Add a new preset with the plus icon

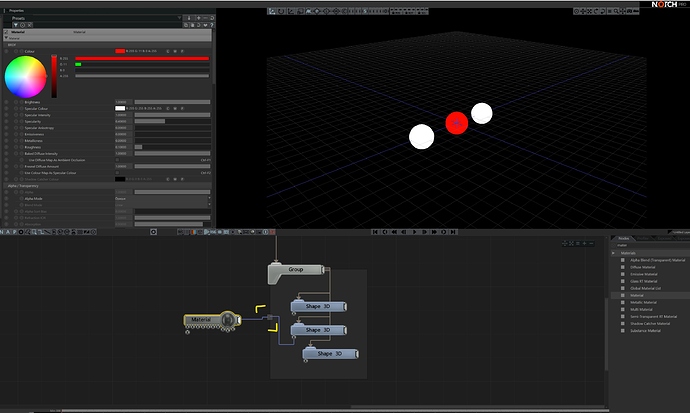(198, 18)
